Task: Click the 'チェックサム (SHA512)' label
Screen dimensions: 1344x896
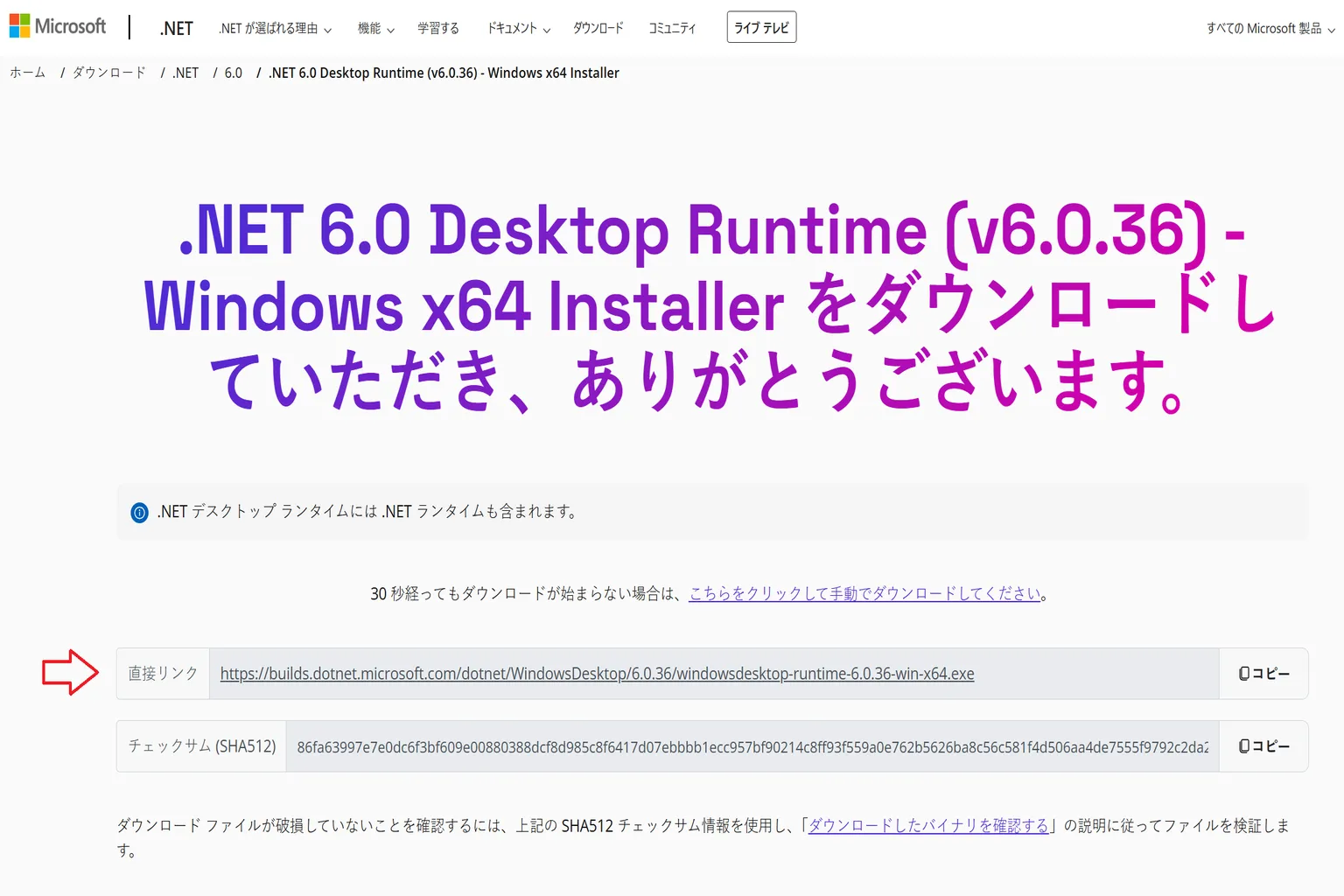Action: click(x=202, y=746)
